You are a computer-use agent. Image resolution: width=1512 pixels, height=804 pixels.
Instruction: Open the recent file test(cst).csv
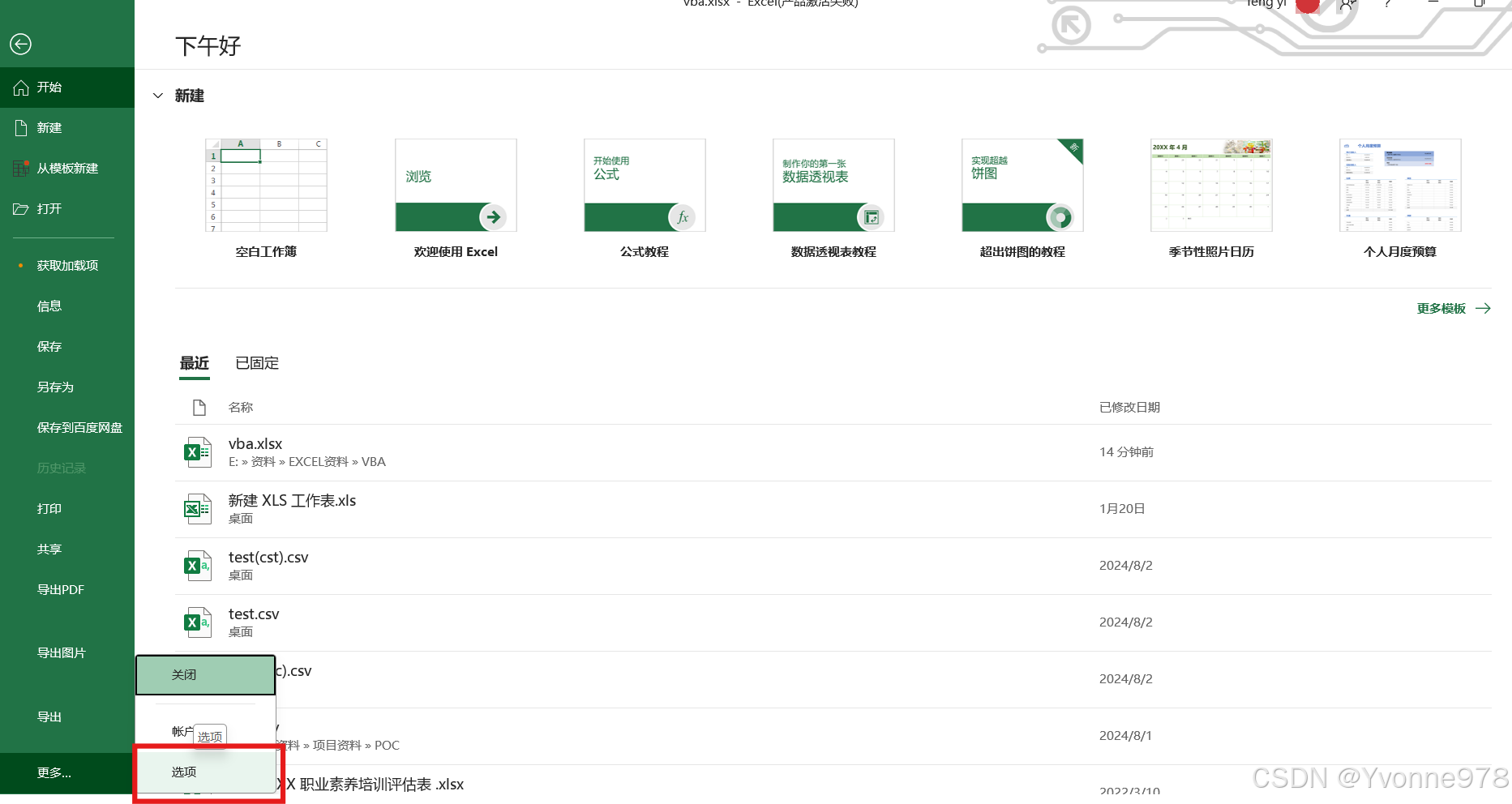(x=833, y=566)
